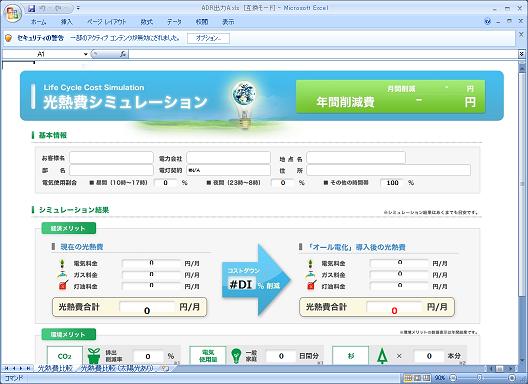Click the blue コストダウン arrow graphic
Viewport: 528px width, 384px height.
pyautogui.click(x=256, y=280)
